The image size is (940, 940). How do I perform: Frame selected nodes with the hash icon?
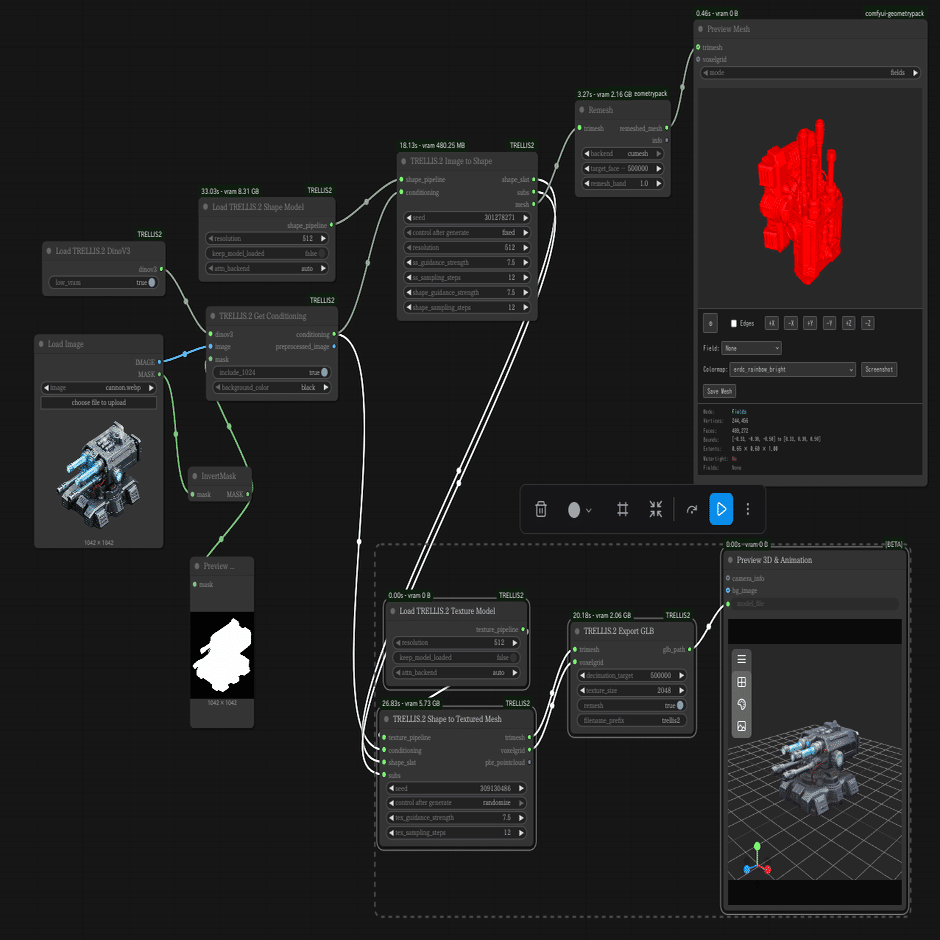[x=622, y=509]
